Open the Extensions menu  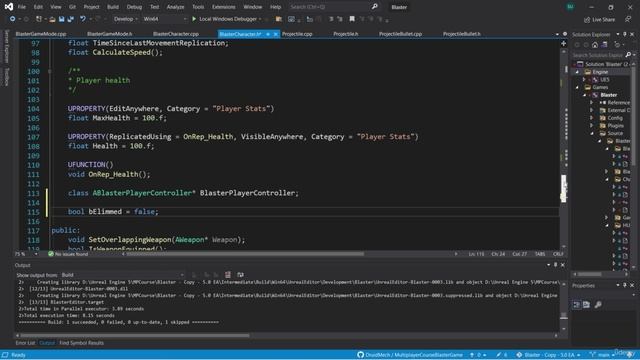point(224,7)
